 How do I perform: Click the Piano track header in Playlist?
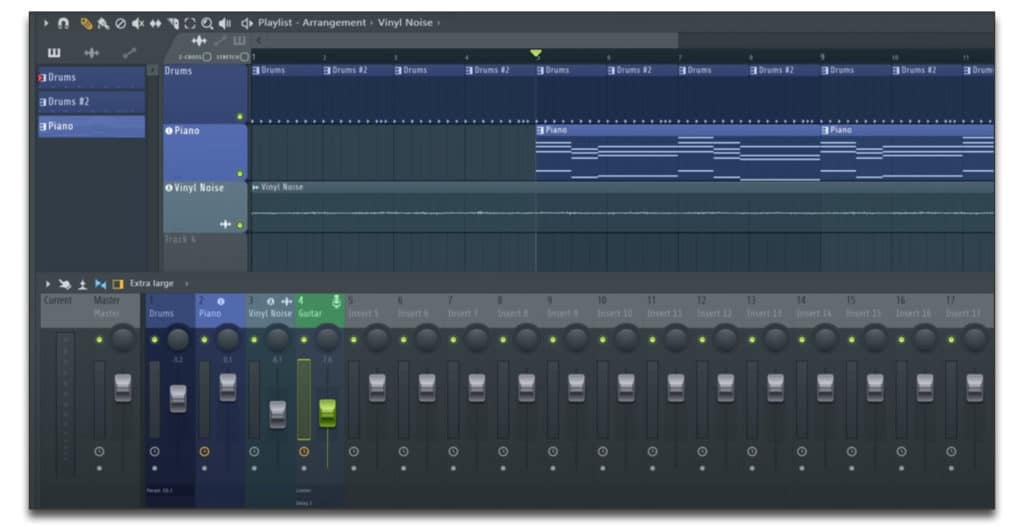click(x=204, y=152)
